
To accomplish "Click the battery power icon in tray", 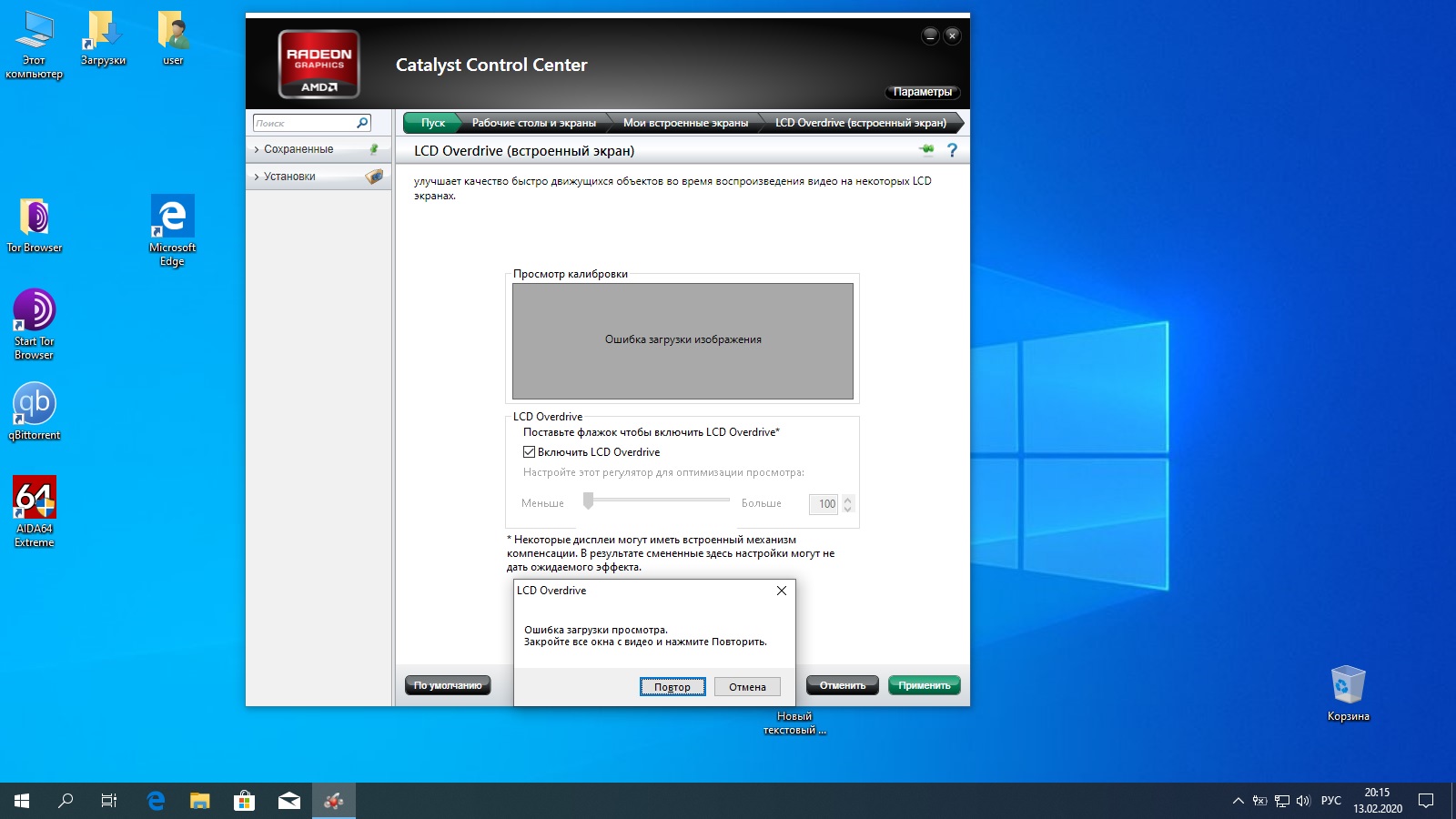I will click(1260, 801).
